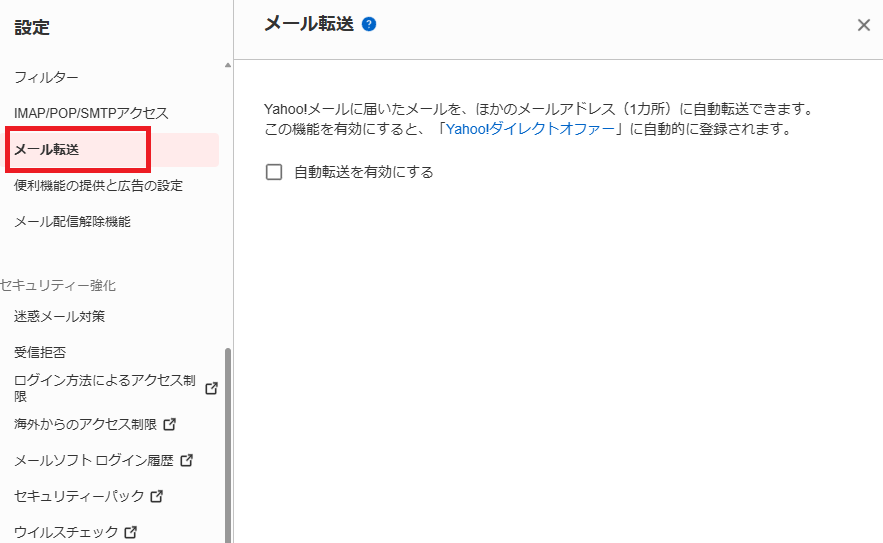
Task: Open 便利機能の提供と広告の設定
Action: pyautogui.click(x=98, y=186)
